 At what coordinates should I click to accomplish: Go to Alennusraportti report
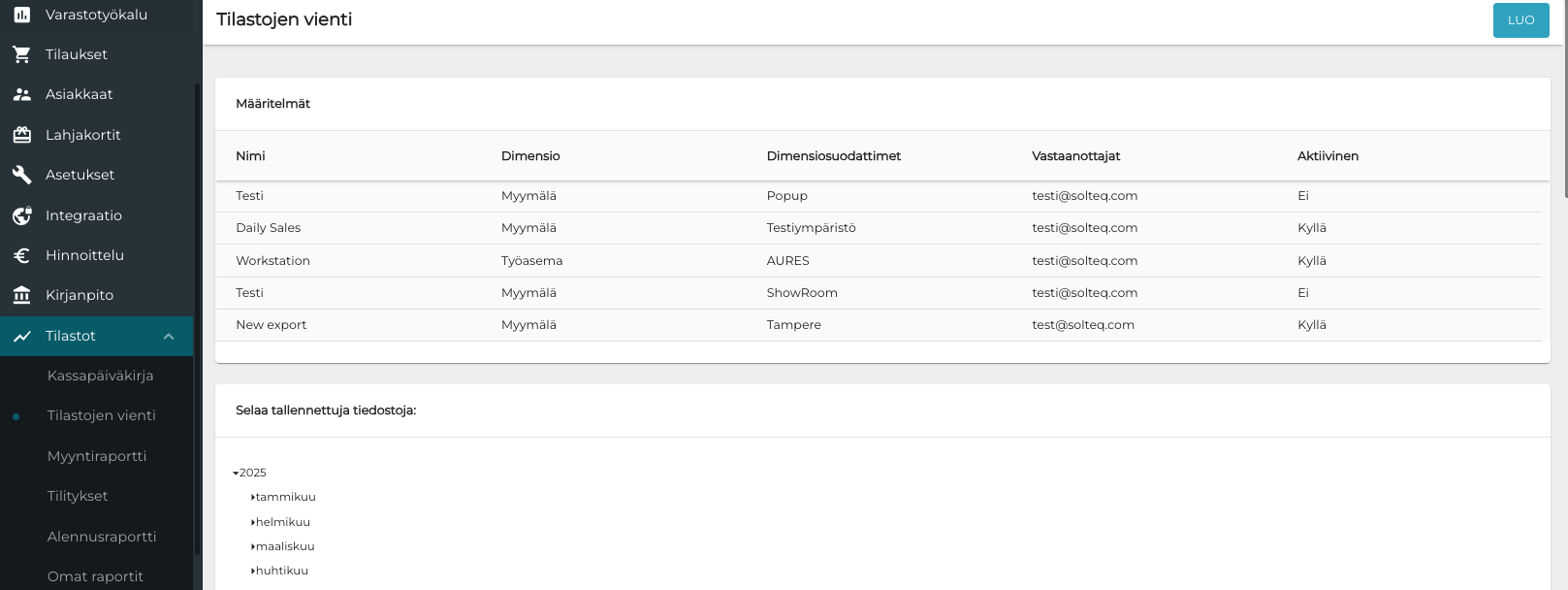pos(102,537)
